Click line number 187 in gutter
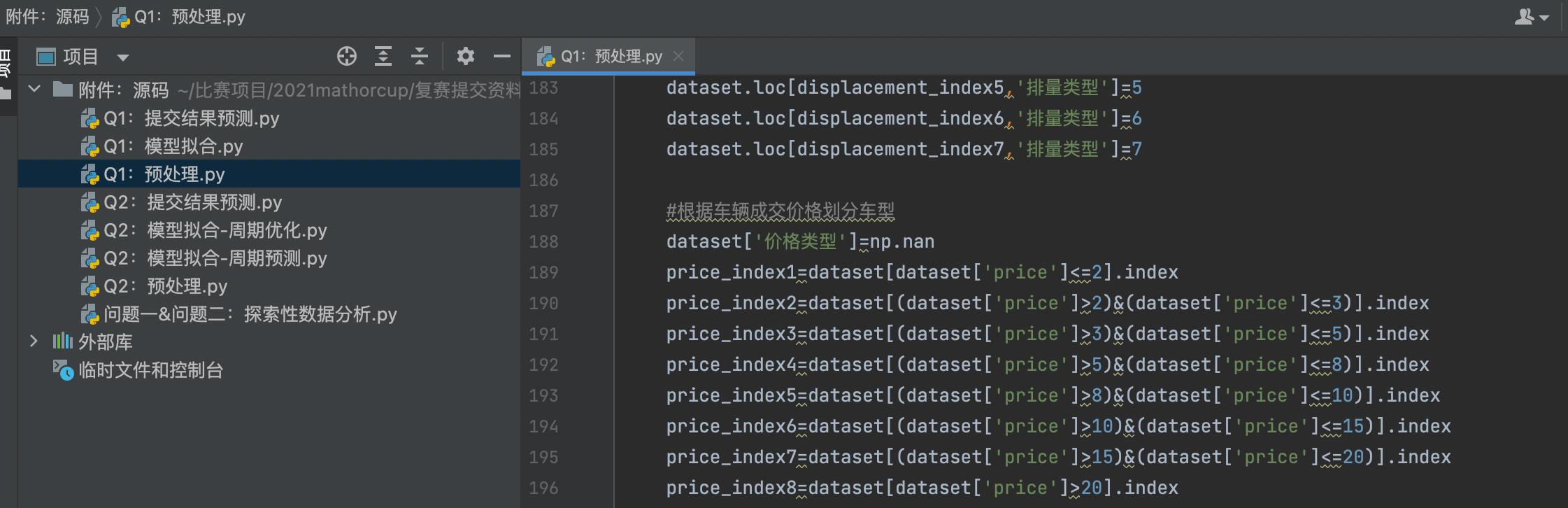Image resolution: width=1568 pixels, height=508 pixels. [543, 211]
